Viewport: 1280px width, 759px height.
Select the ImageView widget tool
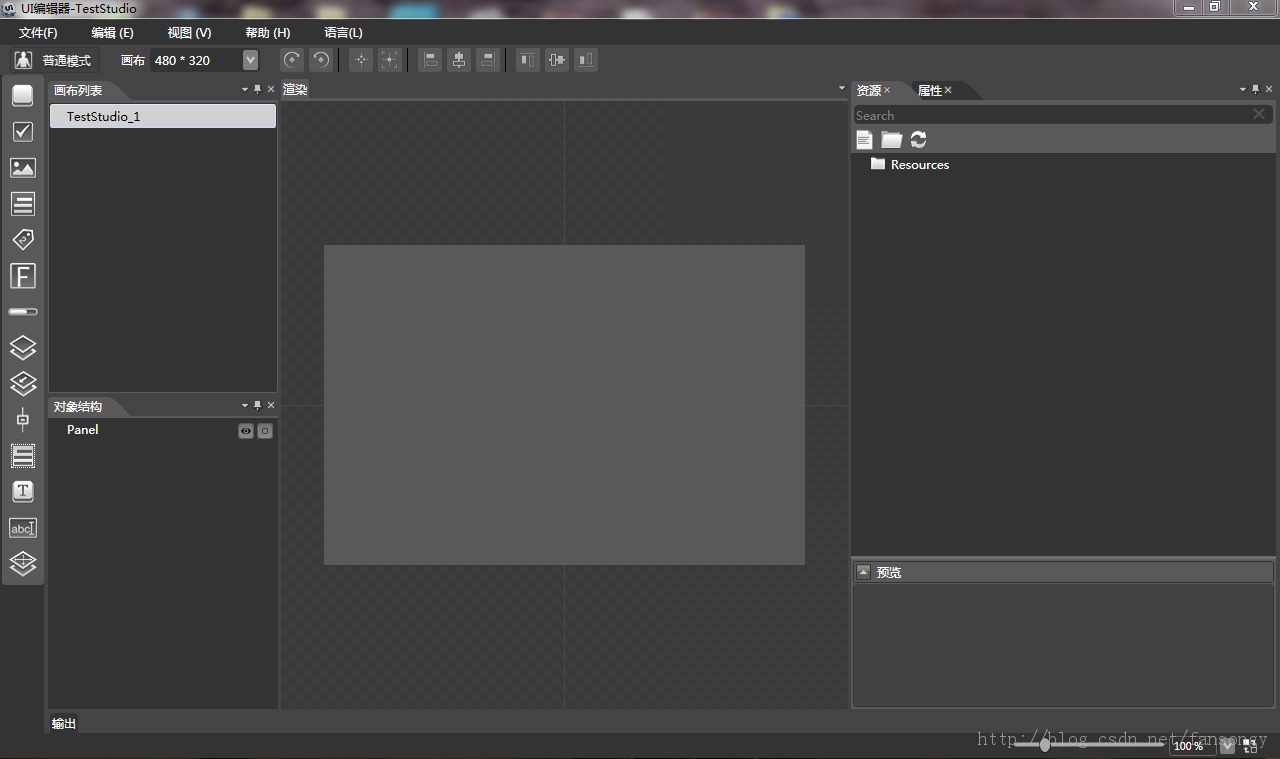[x=22, y=168]
